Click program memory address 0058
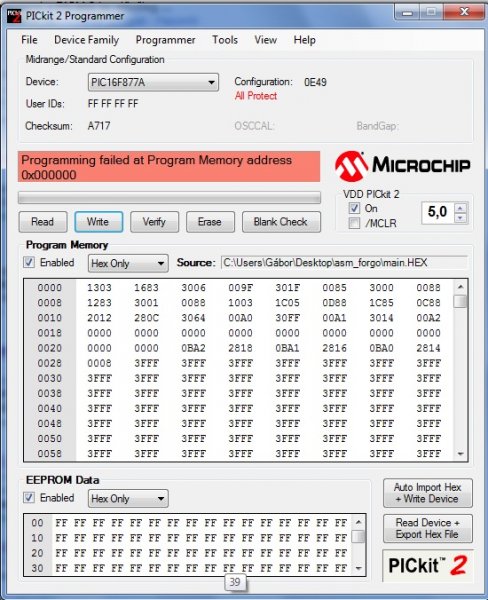Screen dimensions: 488x600 [x=50, y=454]
